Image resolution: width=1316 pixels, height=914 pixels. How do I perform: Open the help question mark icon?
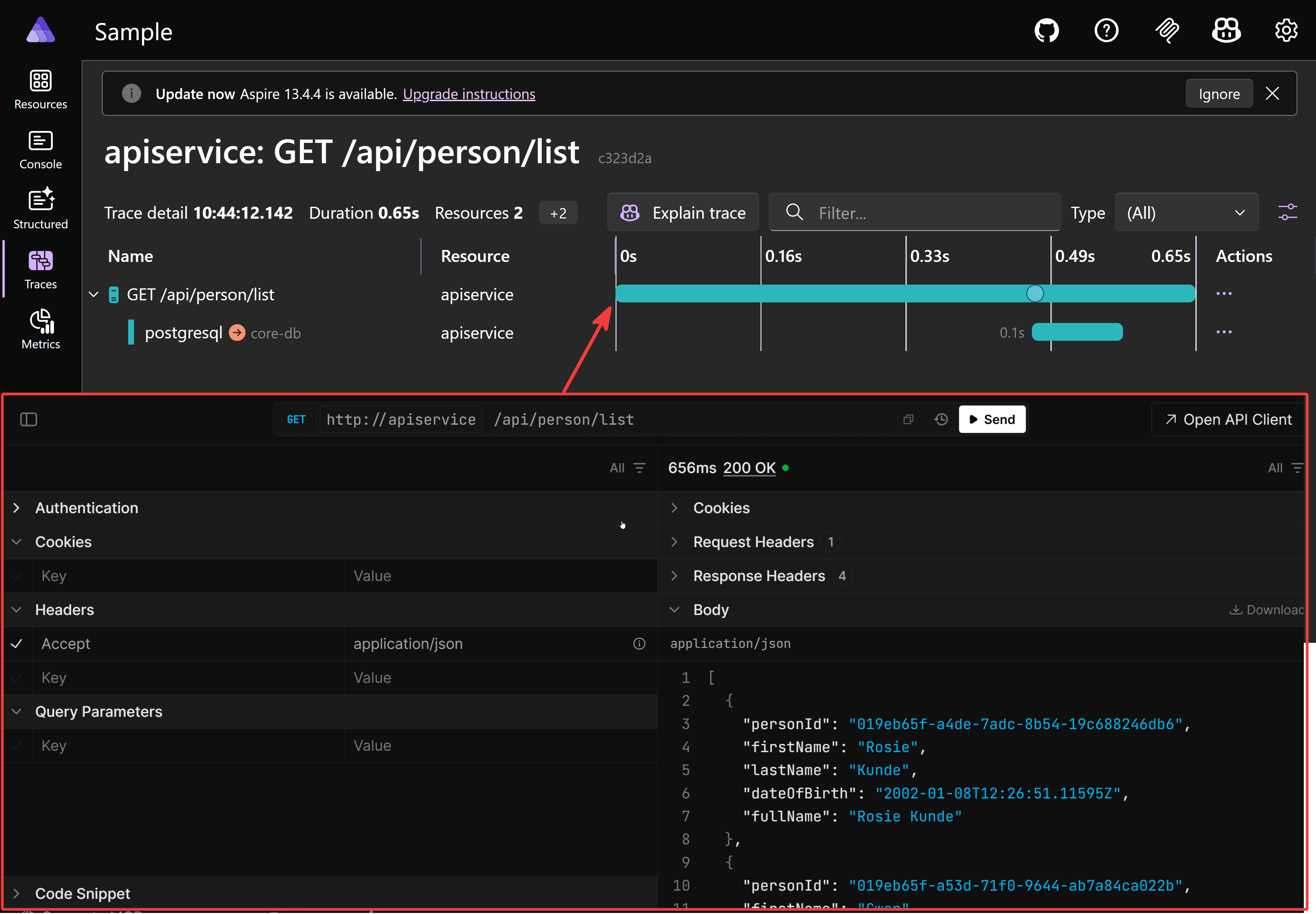click(1106, 31)
